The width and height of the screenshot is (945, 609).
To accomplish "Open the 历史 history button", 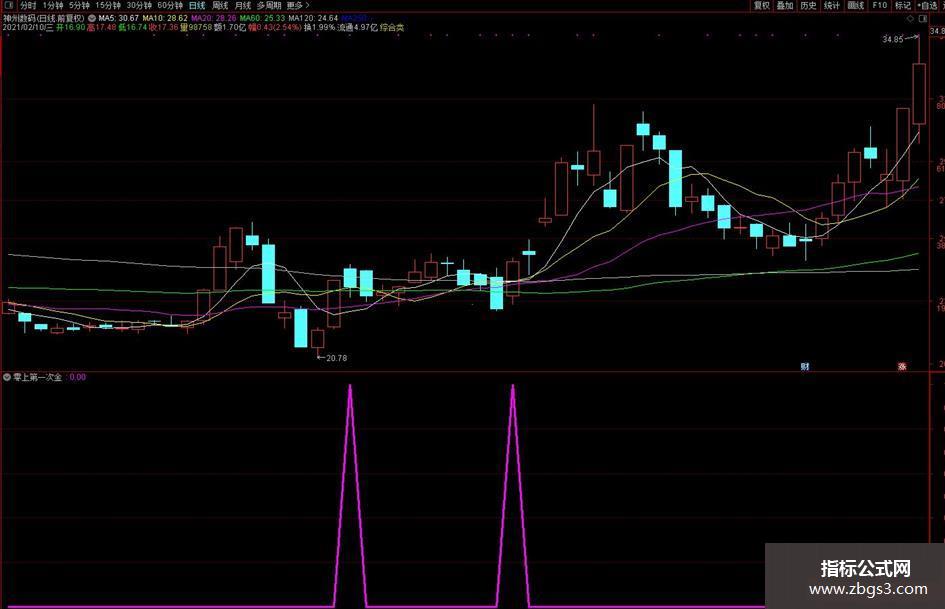I will click(808, 5).
